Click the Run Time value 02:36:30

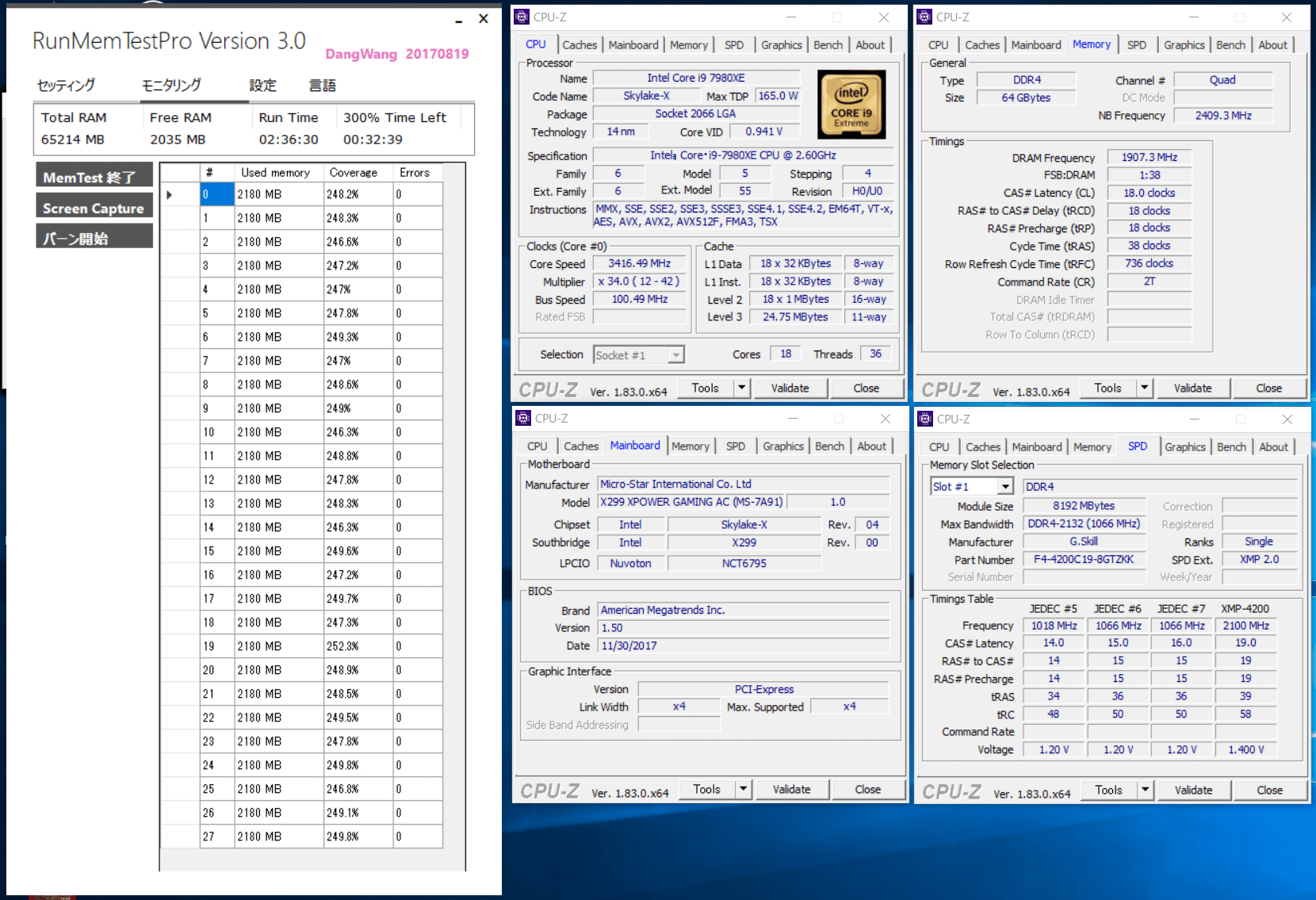click(289, 140)
